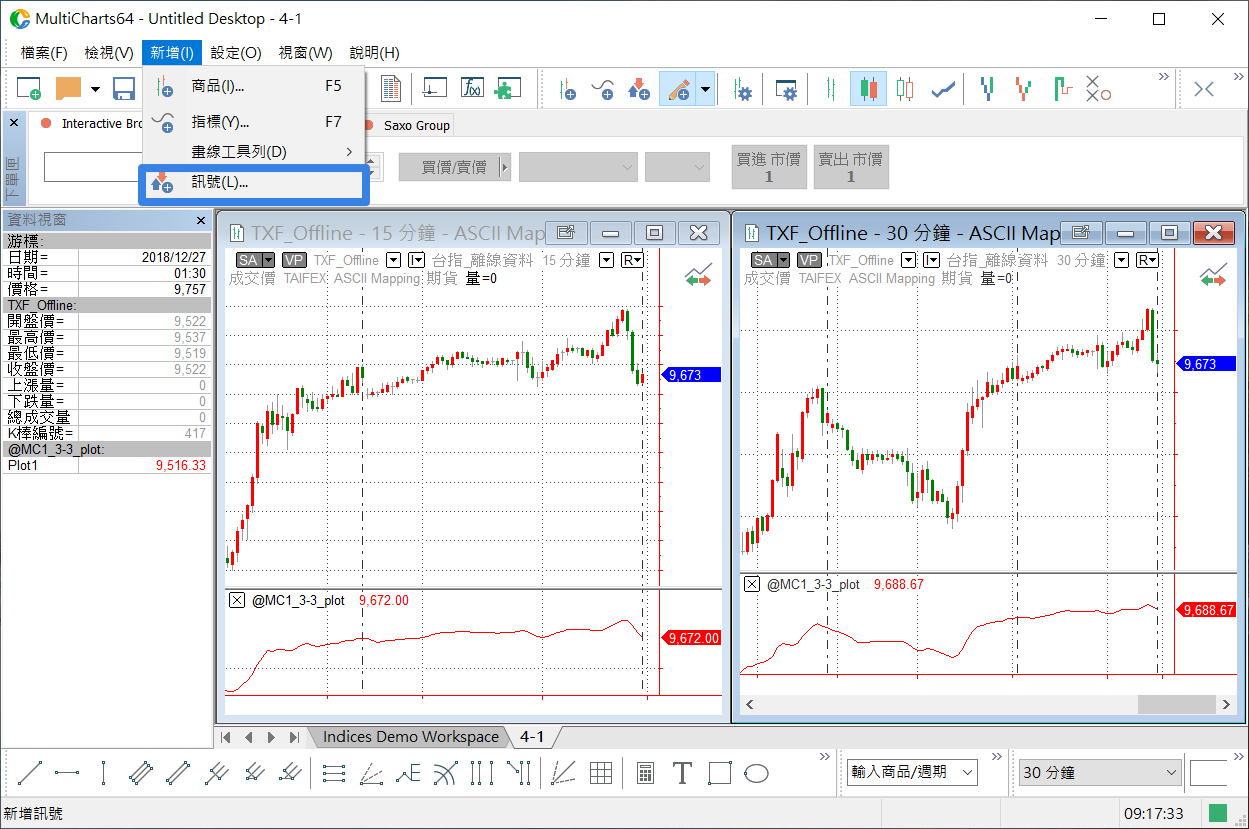Select the Ellipse drawing tool
Screen dimensions: 1249x829
[756, 772]
